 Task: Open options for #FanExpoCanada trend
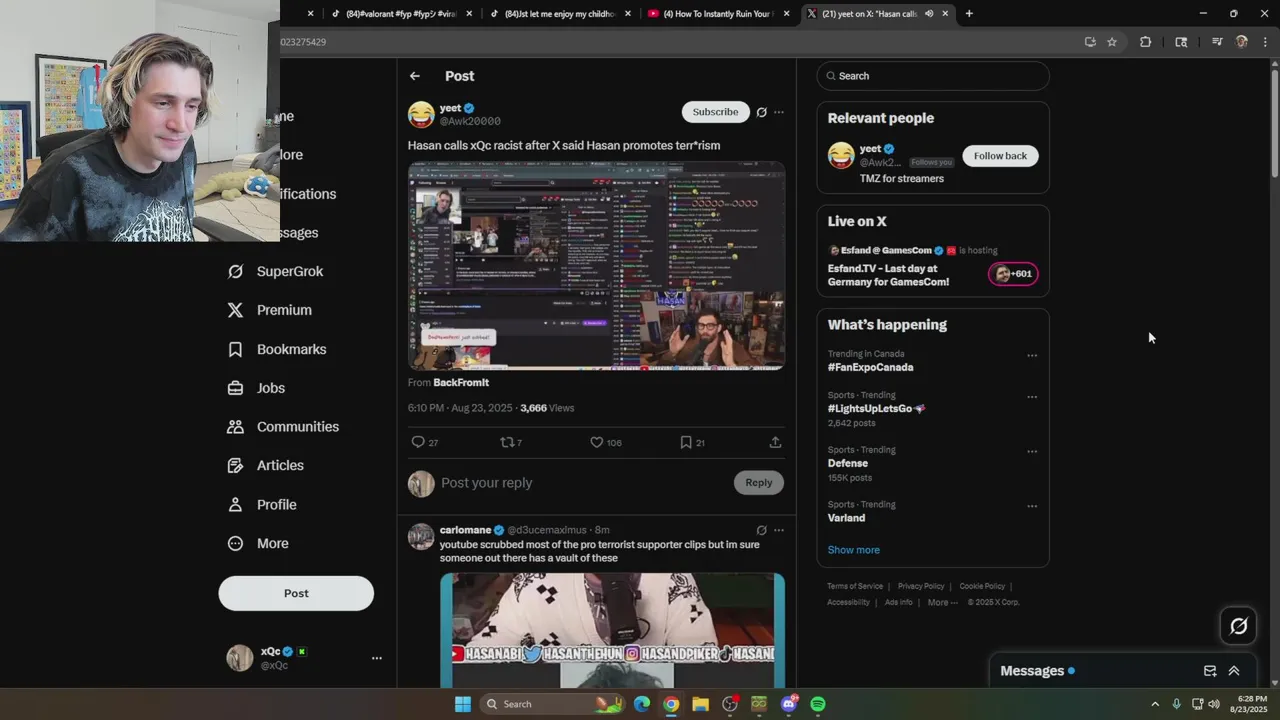[1032, 355]
